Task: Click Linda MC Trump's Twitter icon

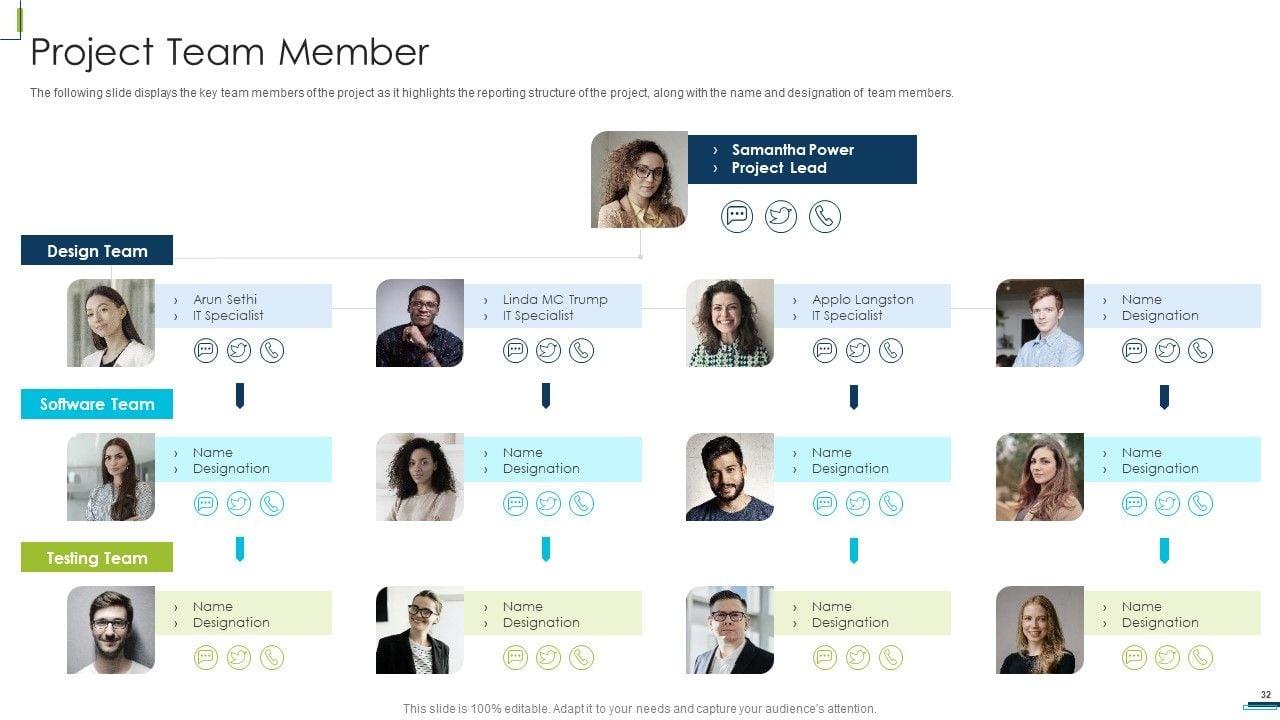Action: pos(548,350)
